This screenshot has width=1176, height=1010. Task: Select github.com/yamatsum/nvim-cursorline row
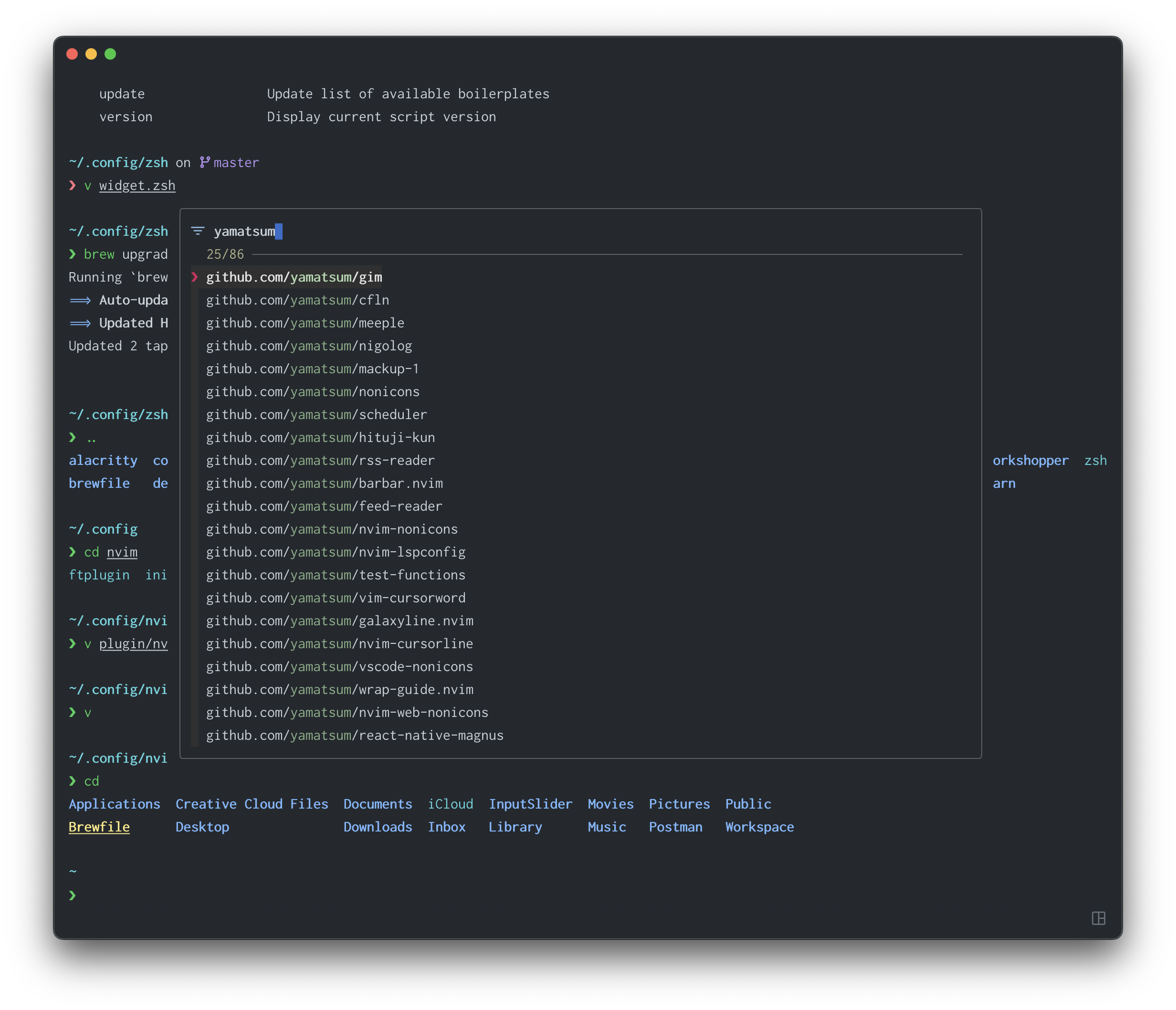point(339,644)
